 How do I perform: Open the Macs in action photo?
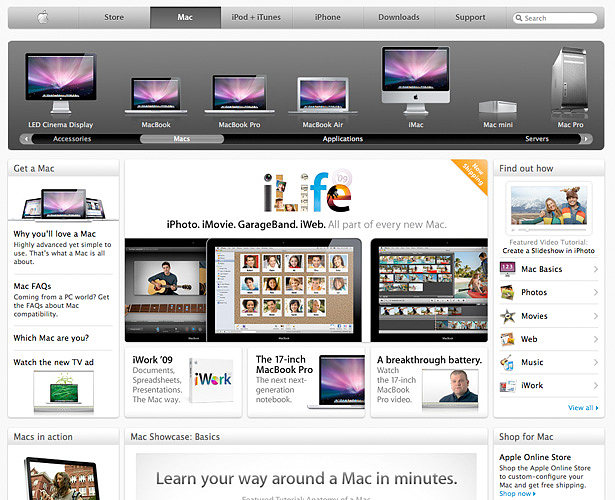coord(62,478)
